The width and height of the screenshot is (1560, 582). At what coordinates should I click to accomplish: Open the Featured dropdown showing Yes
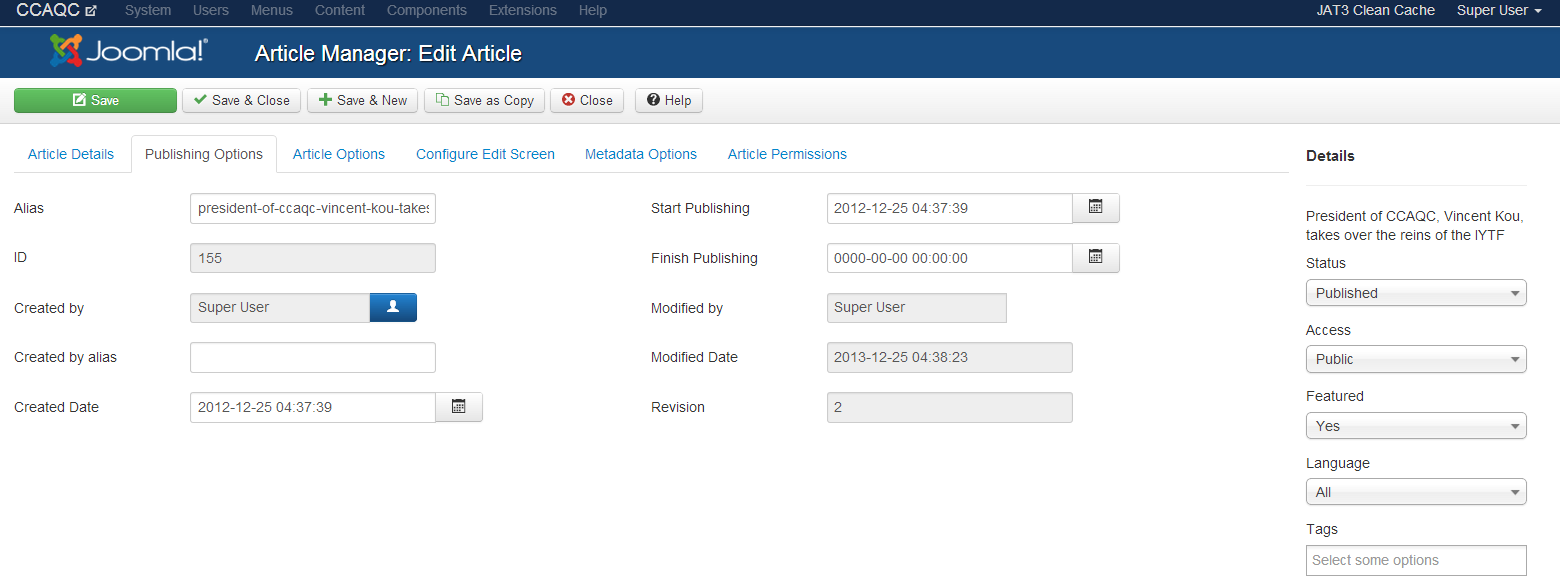pos(1416,426)
